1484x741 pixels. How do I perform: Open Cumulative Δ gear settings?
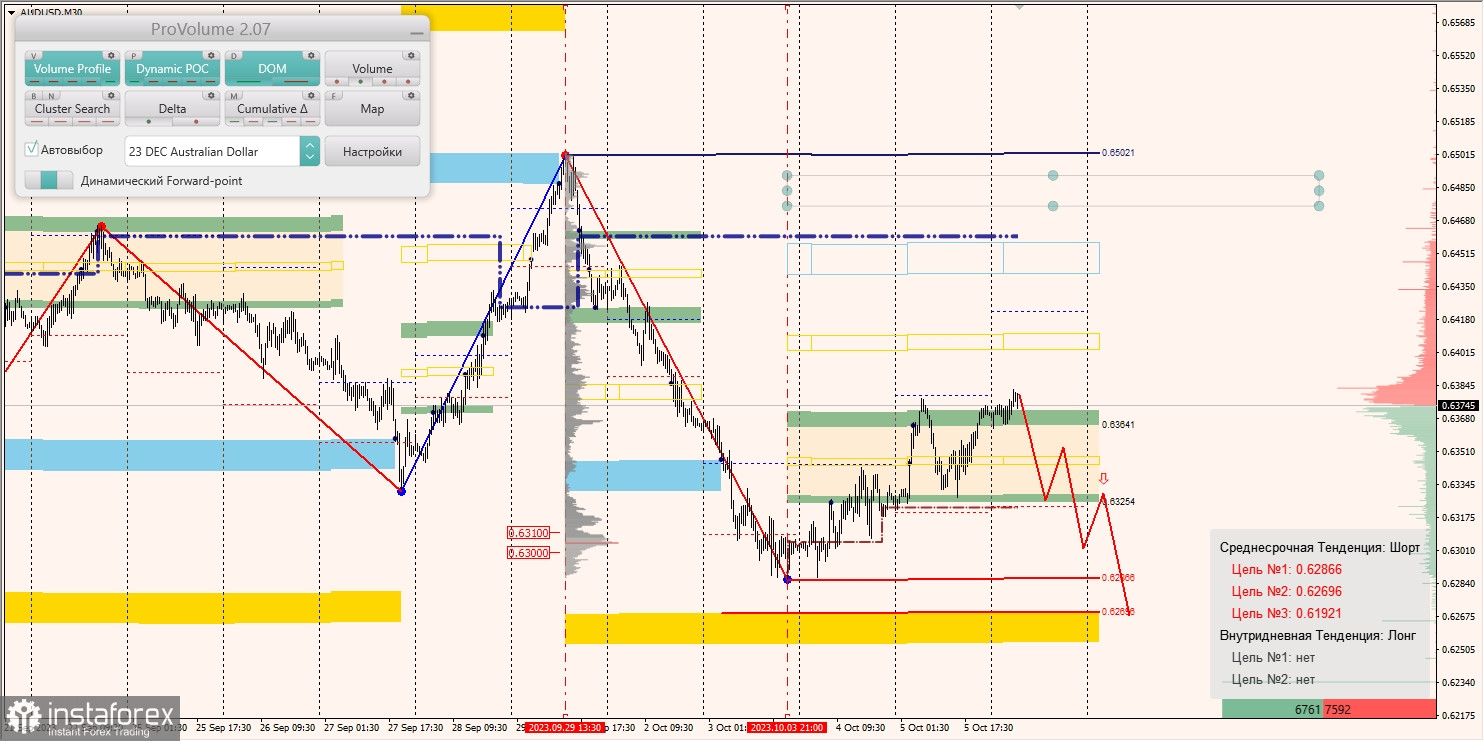311,95
